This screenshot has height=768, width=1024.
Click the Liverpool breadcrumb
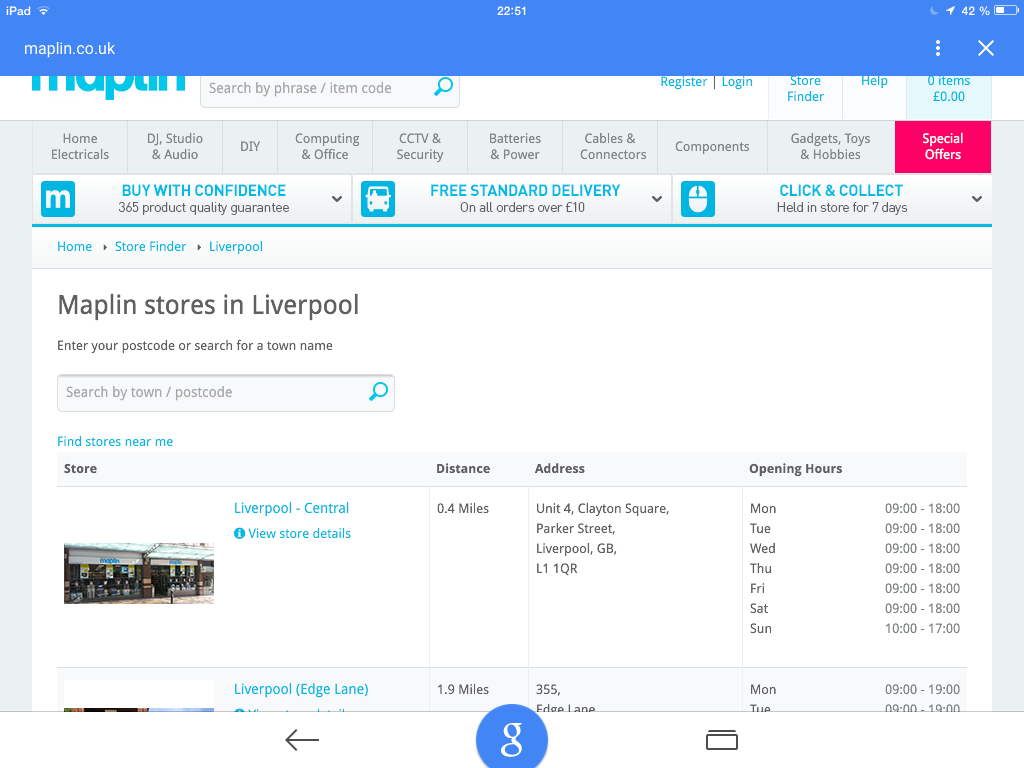[x=236, y=246]
